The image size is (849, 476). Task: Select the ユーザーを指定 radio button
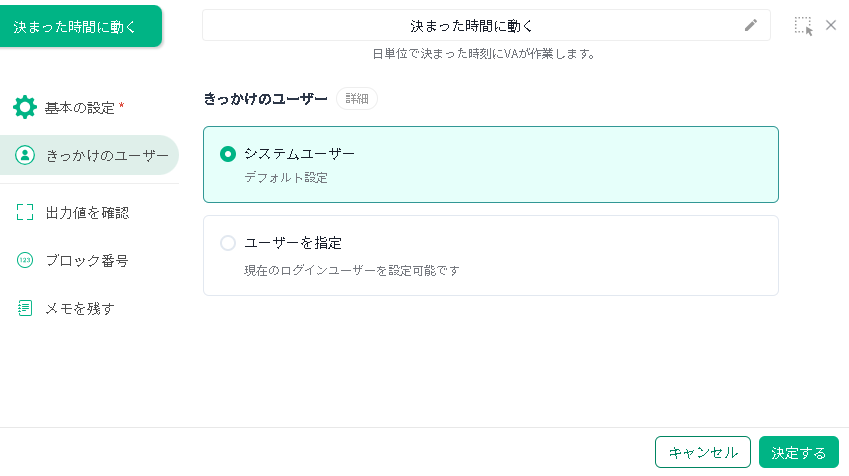coord(228,243)
